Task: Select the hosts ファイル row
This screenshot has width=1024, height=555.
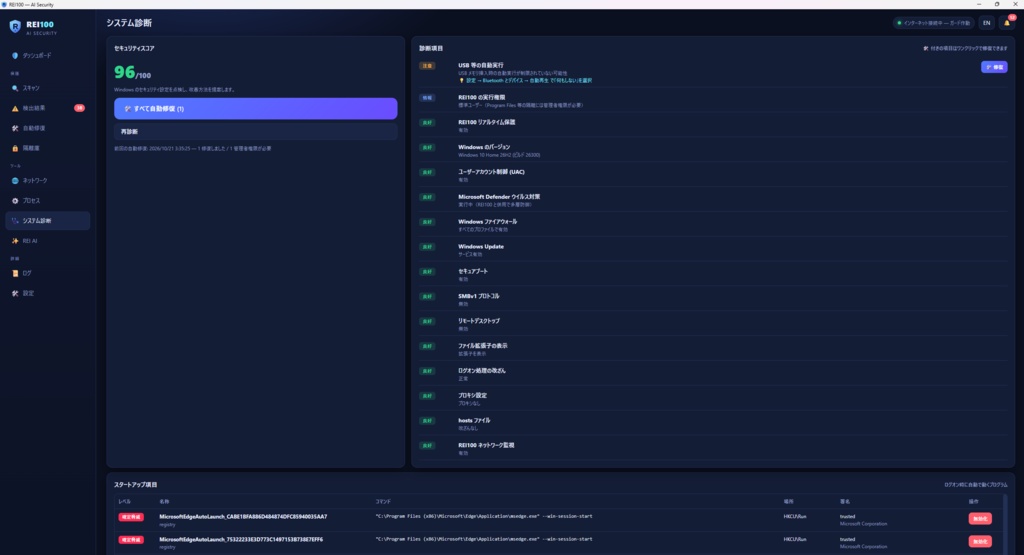Action: (713, 422)
